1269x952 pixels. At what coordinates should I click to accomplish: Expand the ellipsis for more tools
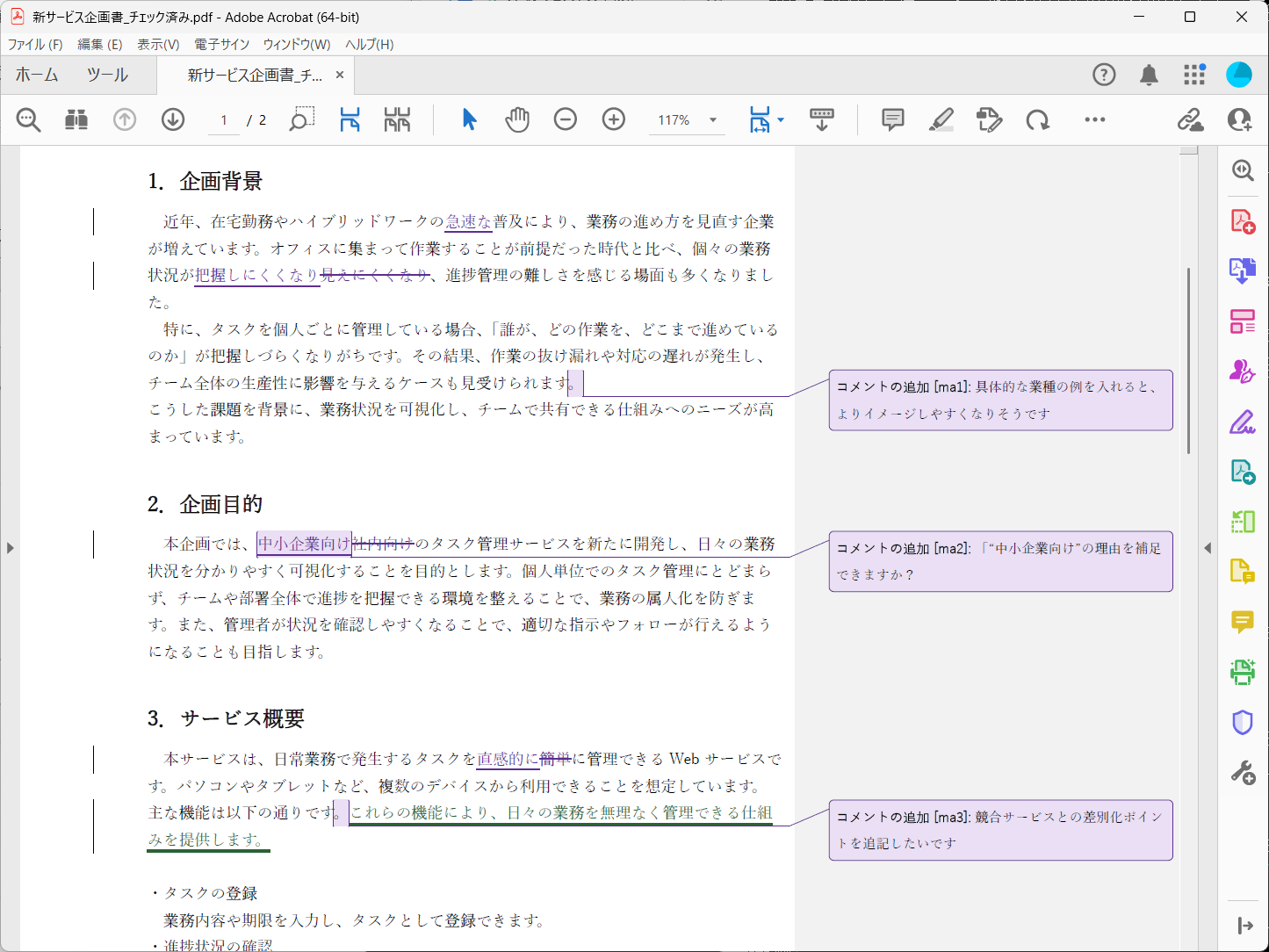pyautogui.click(x=1093, y=119)
